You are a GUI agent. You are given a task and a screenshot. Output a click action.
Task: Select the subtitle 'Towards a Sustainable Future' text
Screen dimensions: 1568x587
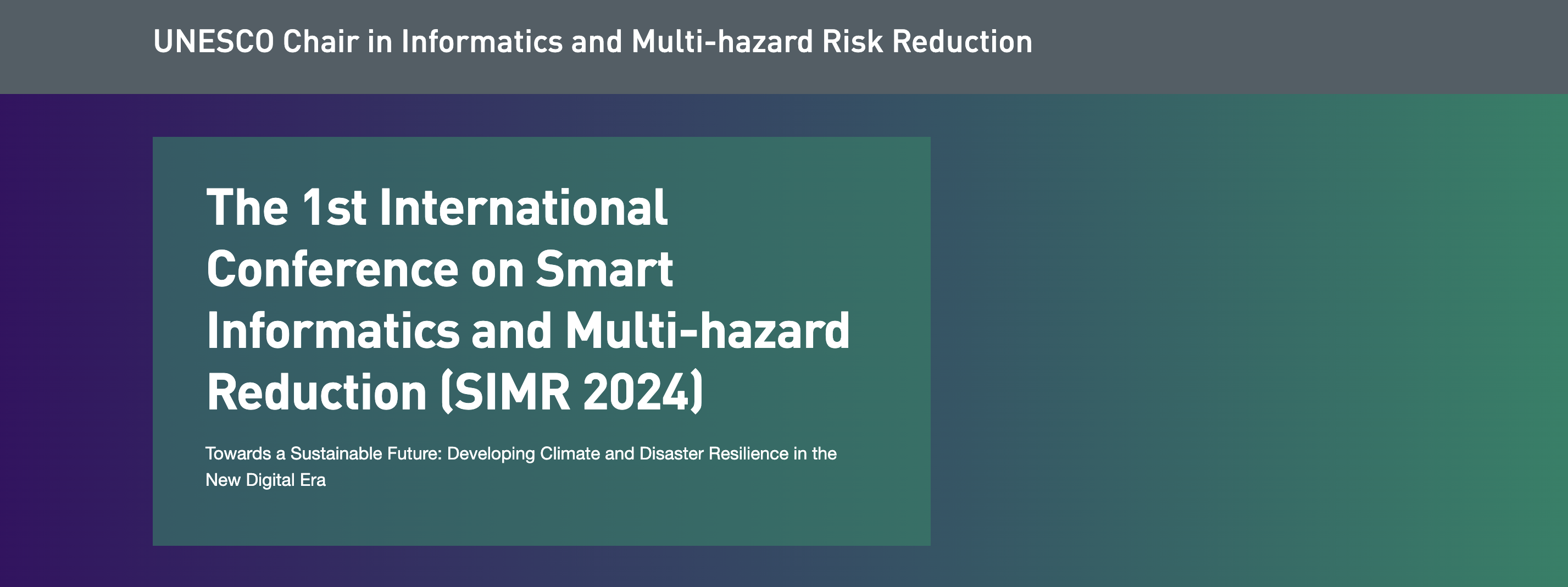521,467
